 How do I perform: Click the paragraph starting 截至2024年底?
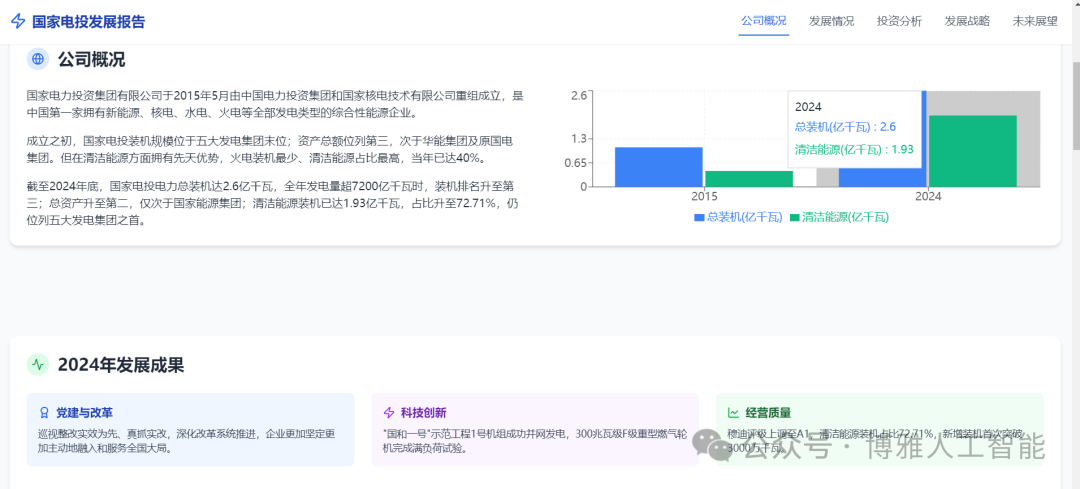coord(272,203)
